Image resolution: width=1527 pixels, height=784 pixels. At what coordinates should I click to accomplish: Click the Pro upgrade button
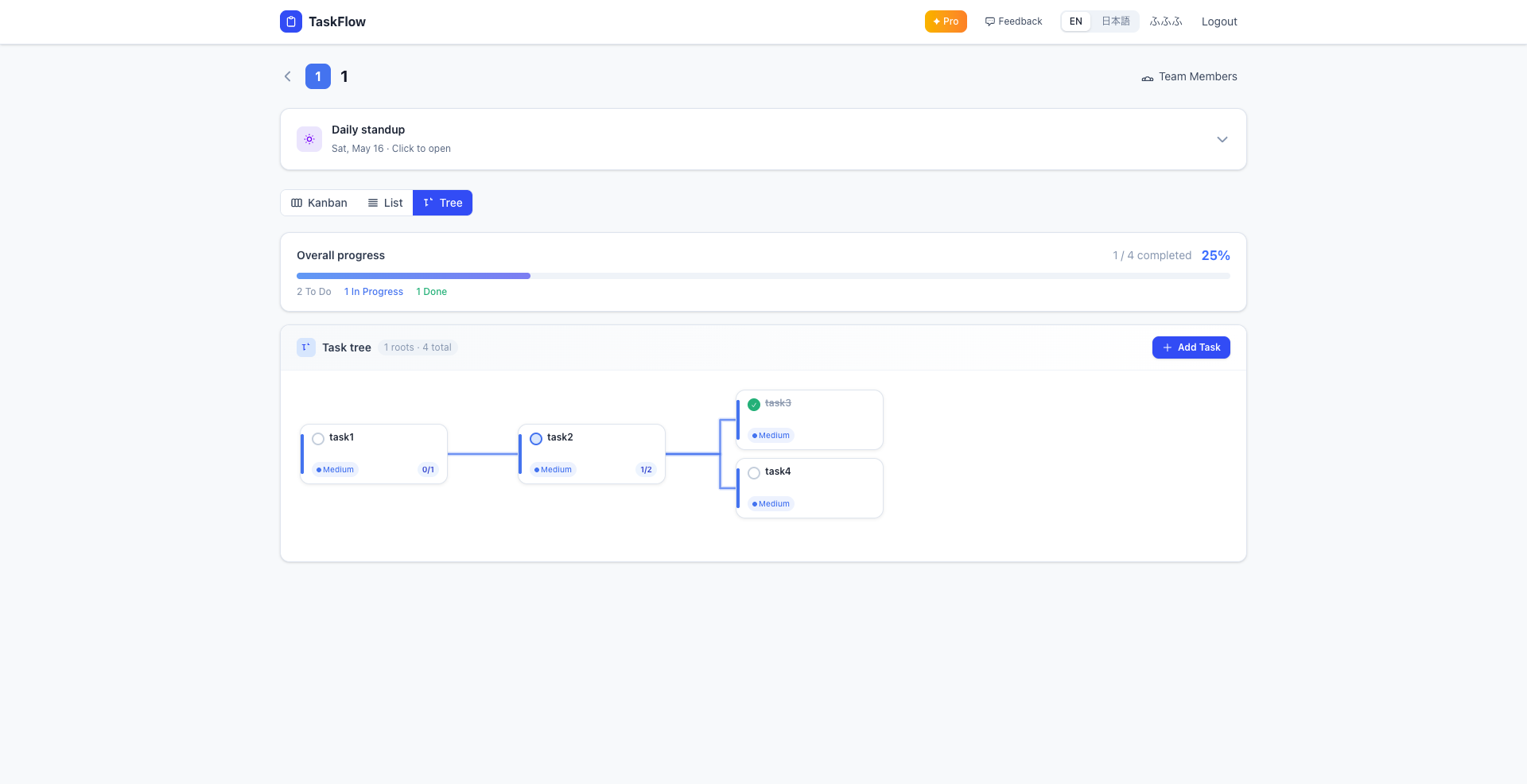coord(946,21)
